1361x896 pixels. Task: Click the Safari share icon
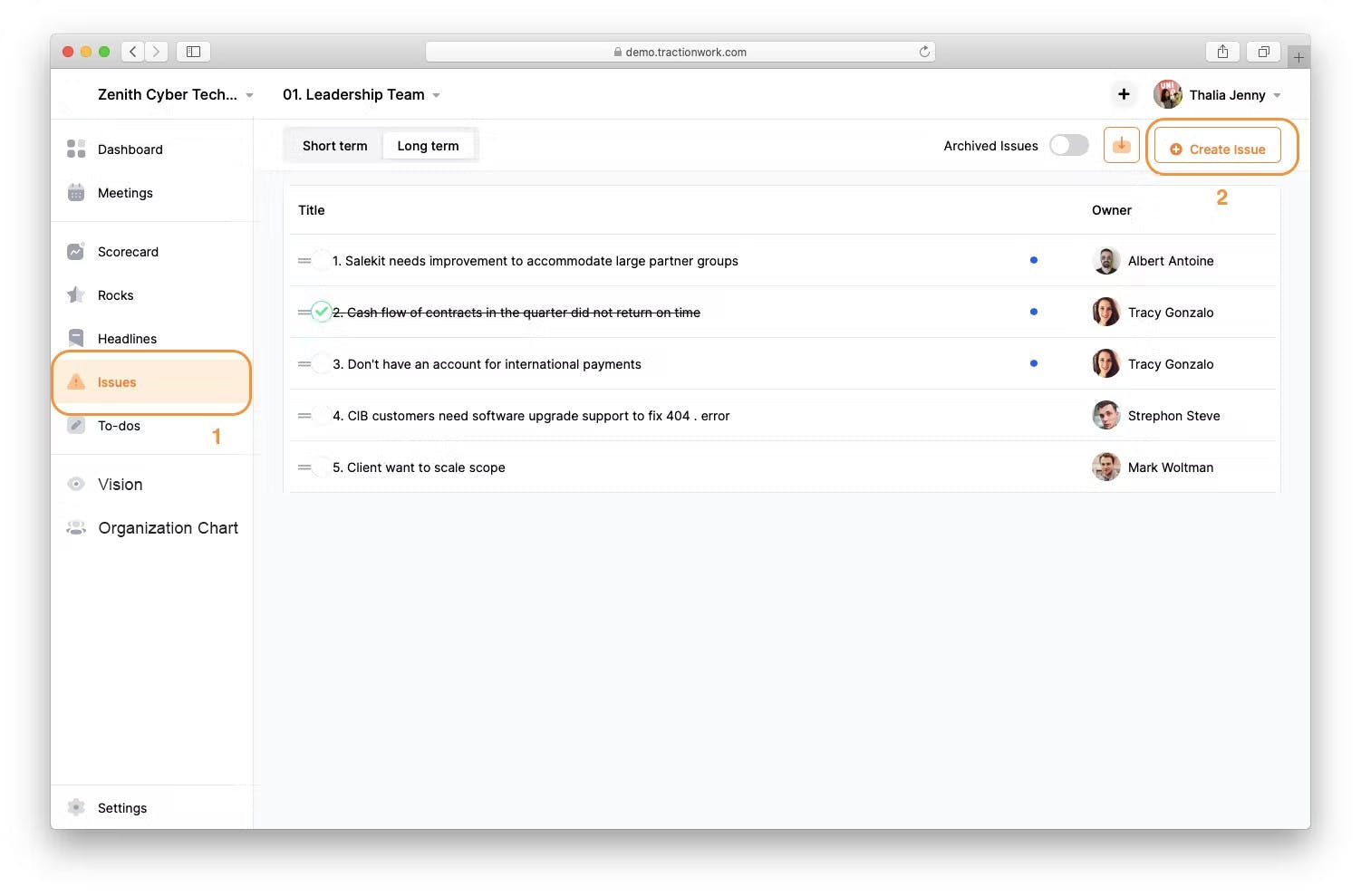[1222, 52]
